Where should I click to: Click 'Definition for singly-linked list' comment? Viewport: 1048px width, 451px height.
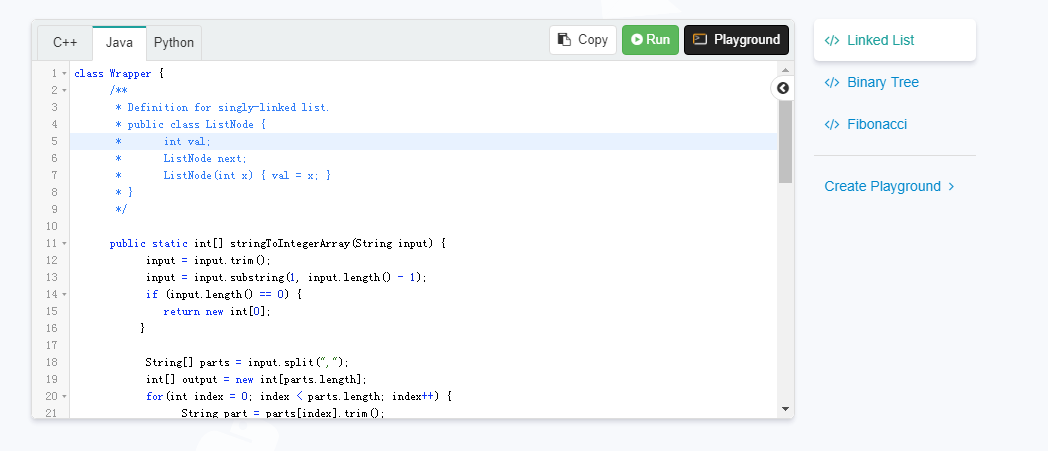click(228, 108)
